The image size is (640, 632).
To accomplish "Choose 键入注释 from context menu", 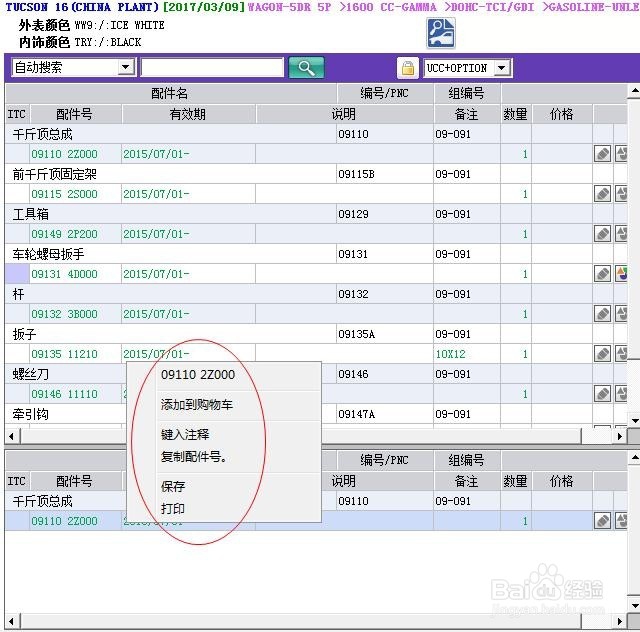I will [x=185, y=434].
